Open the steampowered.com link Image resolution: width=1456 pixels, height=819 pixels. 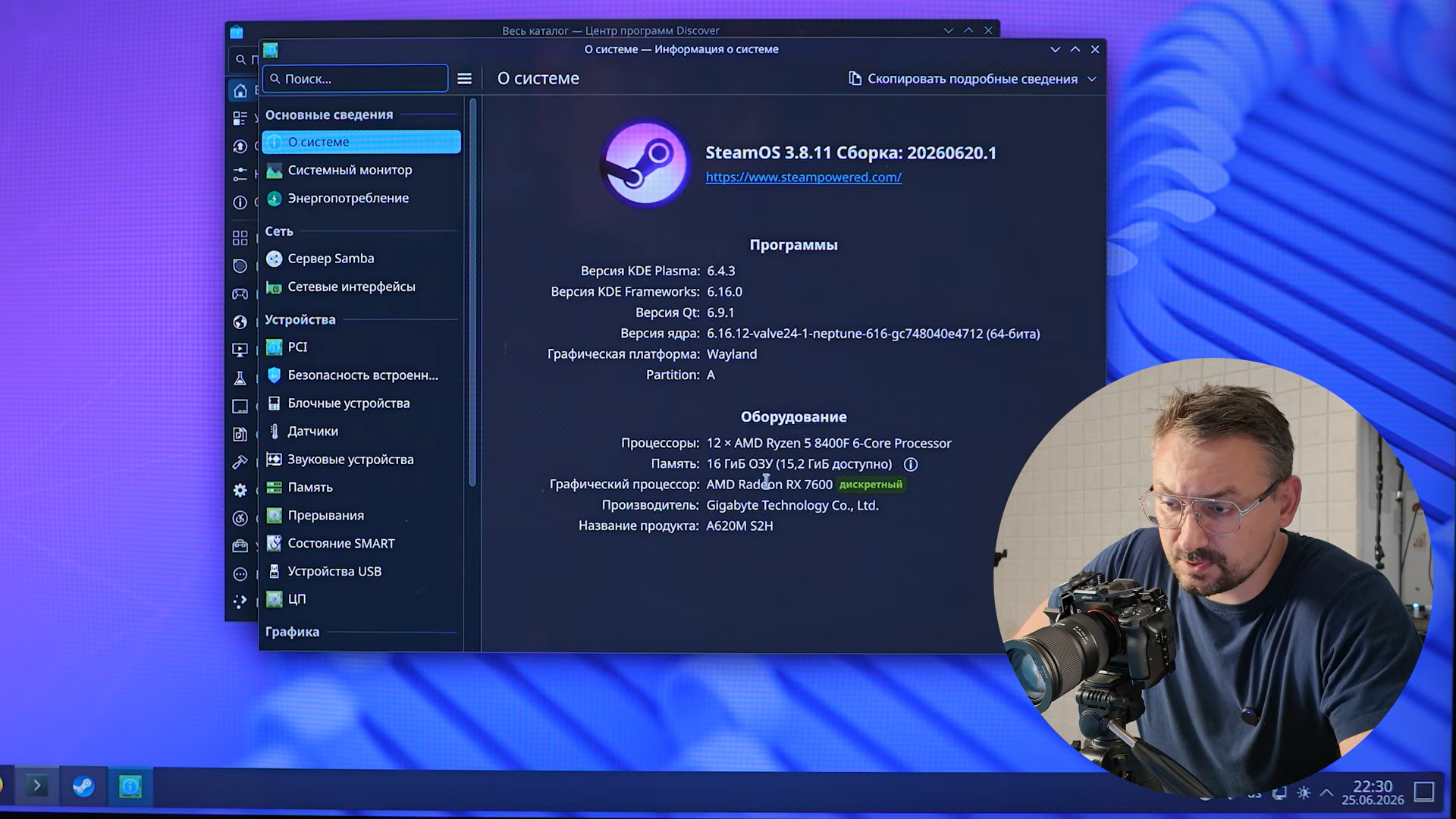pos(804,177)
